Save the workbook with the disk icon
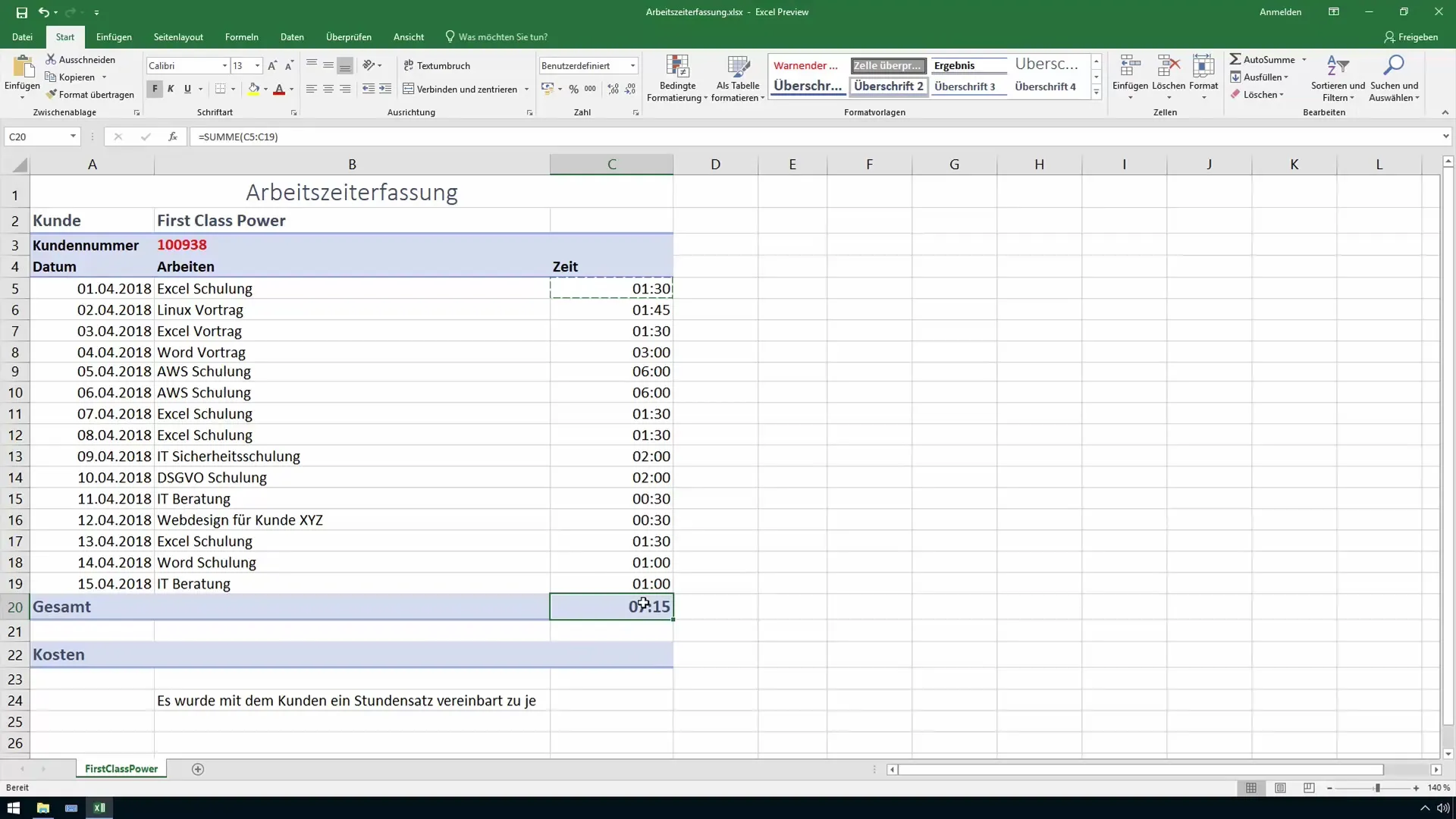Screen dimensions: 1456x819 (21, 12)
